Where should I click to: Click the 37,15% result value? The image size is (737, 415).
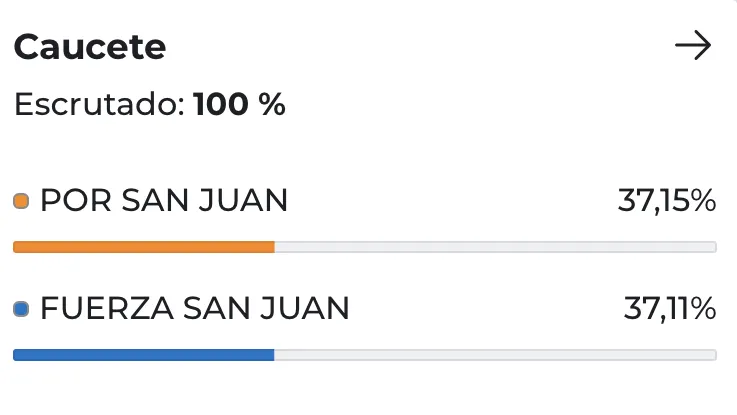666,202
